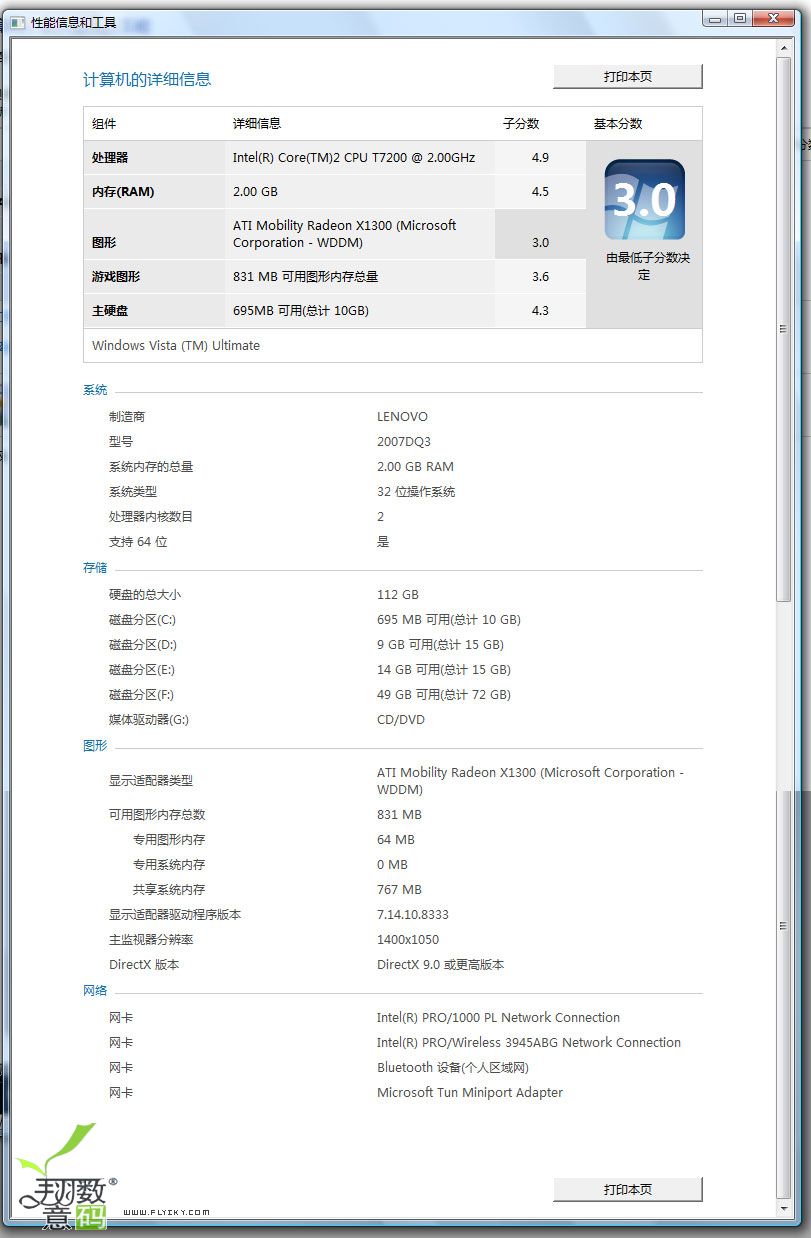Click the "显示适配器类型" label
The width and height of the screenshot is (811, 1238).
tap(151, 781)
